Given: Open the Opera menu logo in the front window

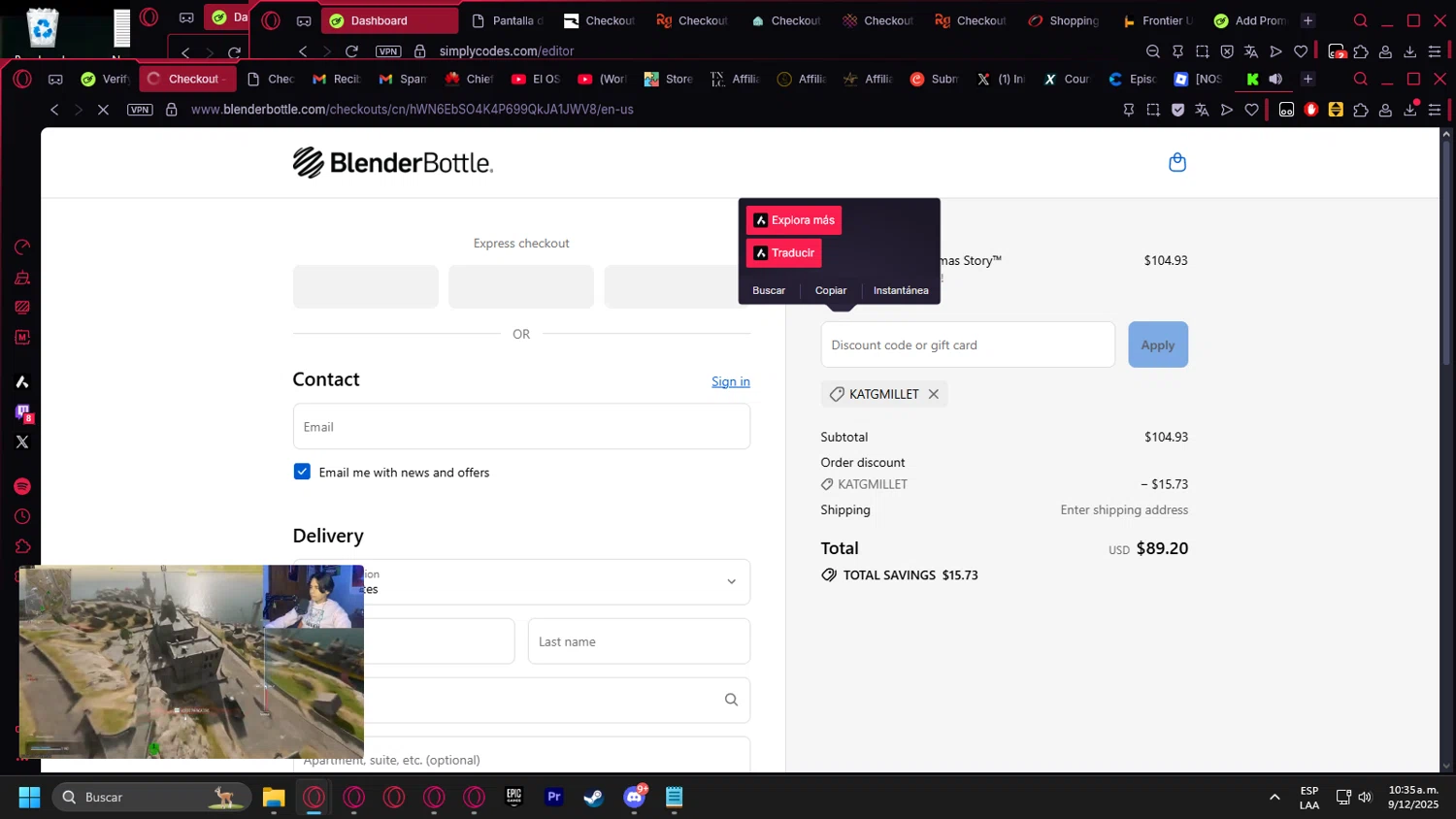Looking at the screenshot, I should 22,79.
